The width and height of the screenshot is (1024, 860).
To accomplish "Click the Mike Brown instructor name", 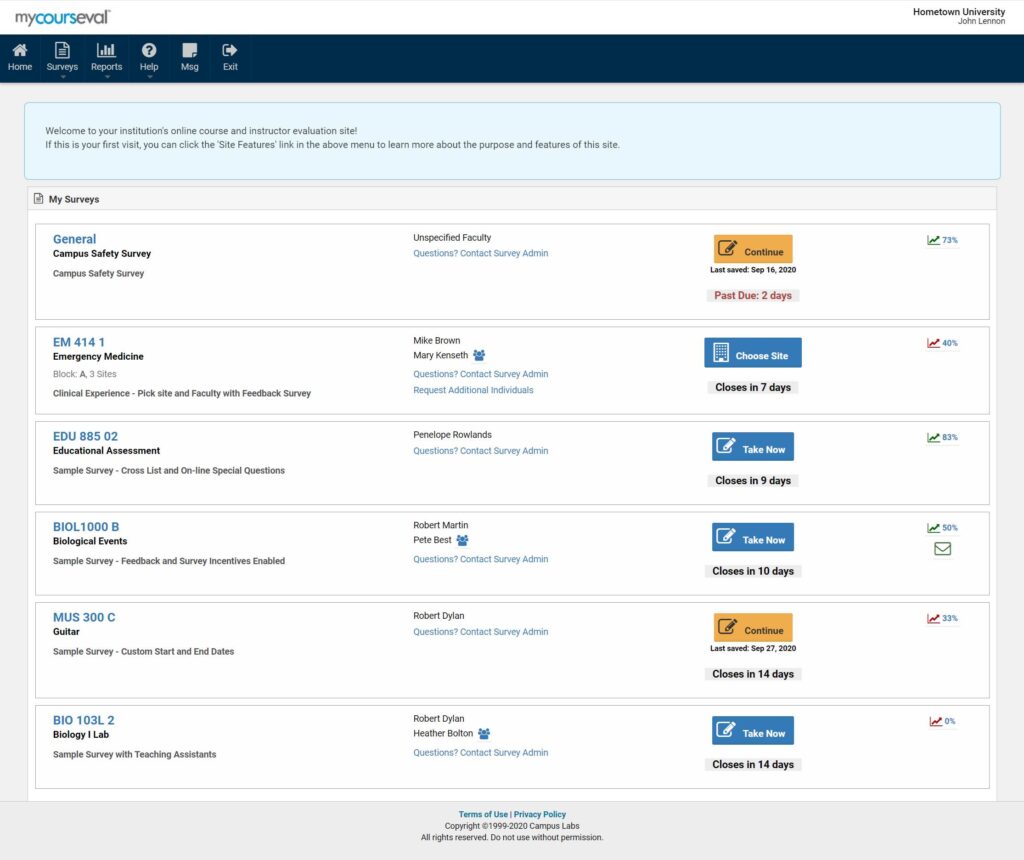I will [436, 341].
